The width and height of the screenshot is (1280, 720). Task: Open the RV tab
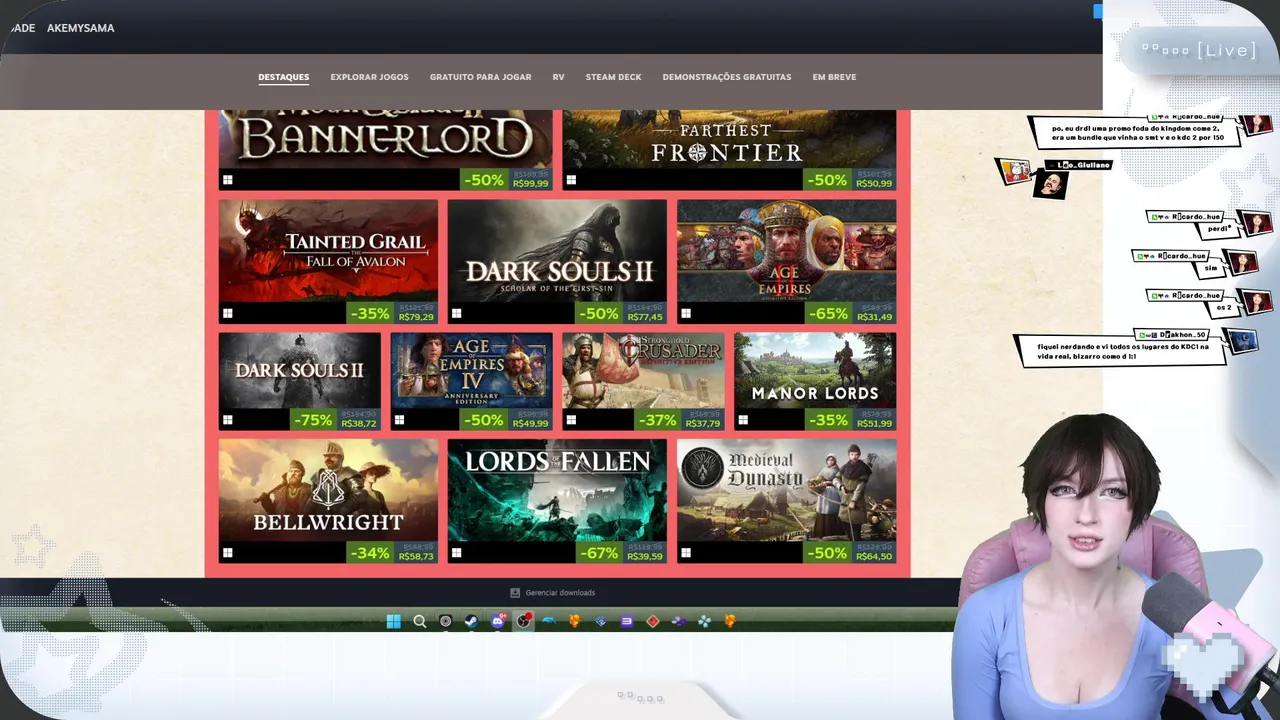pyautogui.click(x=558, y=77)
